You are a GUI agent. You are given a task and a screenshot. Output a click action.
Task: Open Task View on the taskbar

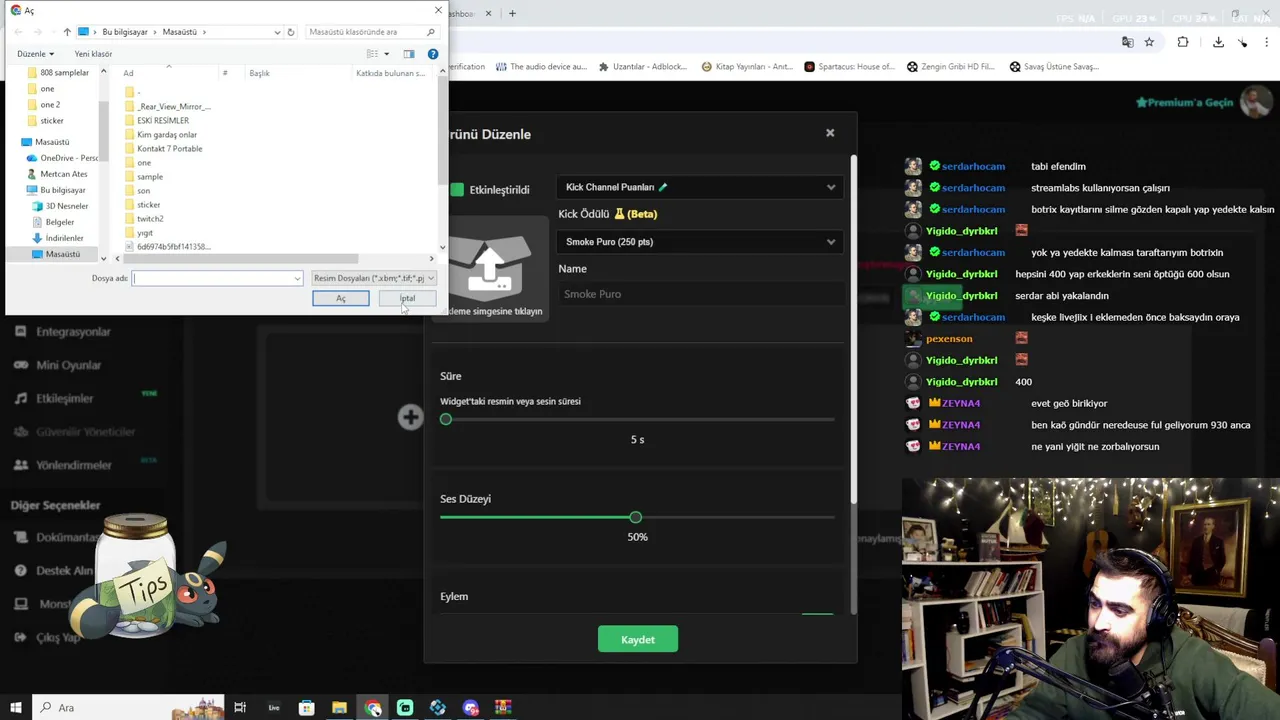(x=240, y=708)
